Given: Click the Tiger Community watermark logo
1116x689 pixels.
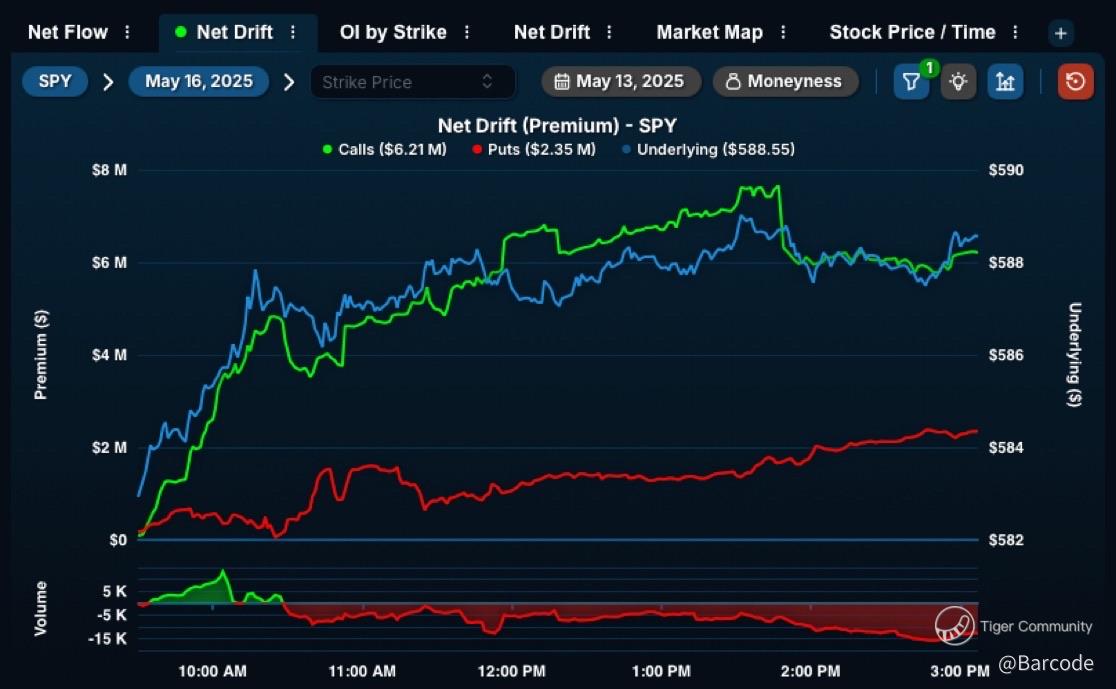Looking at the screenshot, I should (954, 626).
